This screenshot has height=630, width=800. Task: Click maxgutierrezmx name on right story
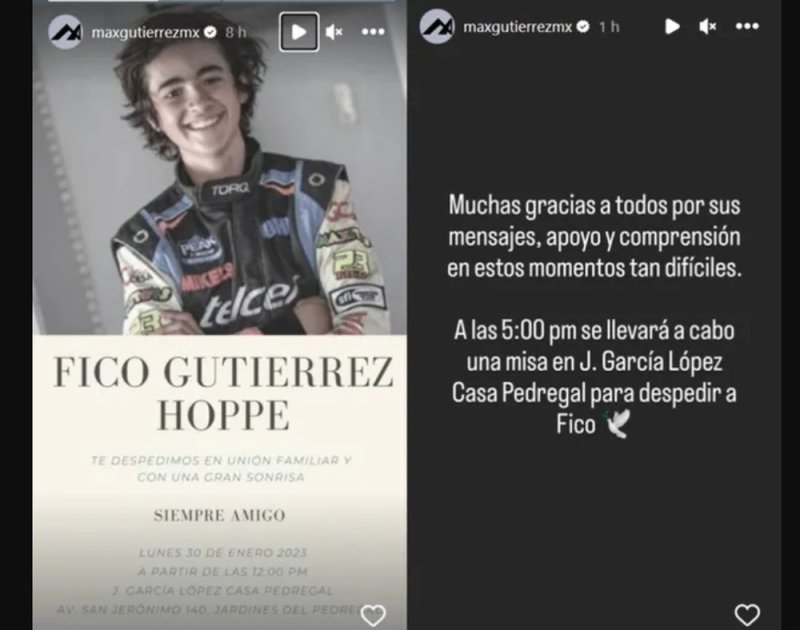click(517, 27)
